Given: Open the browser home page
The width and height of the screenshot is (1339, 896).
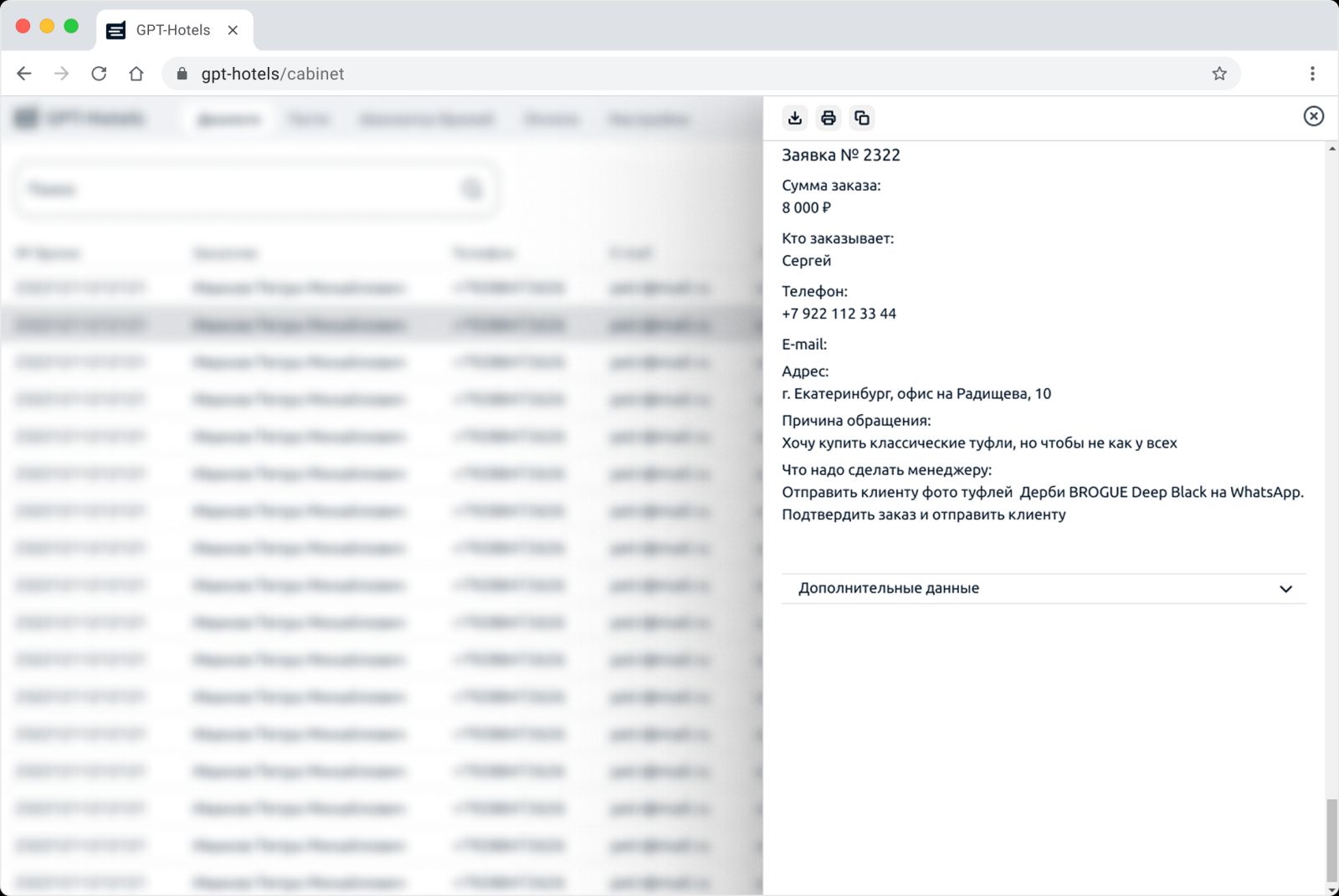Looking at the screenshot, I should coord(136,74).
